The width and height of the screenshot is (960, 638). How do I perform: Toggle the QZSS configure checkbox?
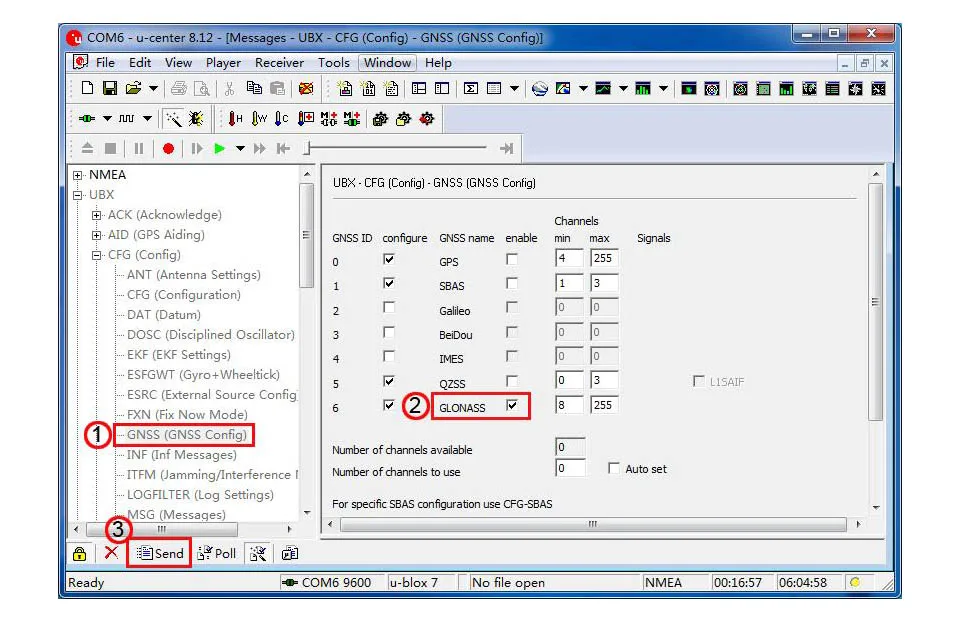(389, 381)
